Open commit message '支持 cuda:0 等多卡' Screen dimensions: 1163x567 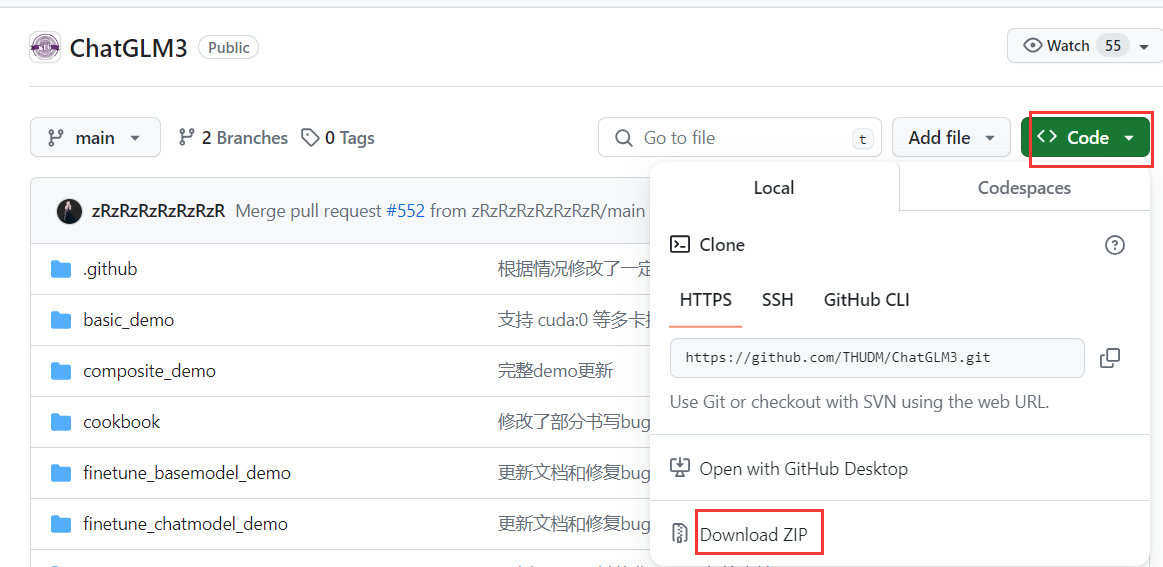(574, 320)
